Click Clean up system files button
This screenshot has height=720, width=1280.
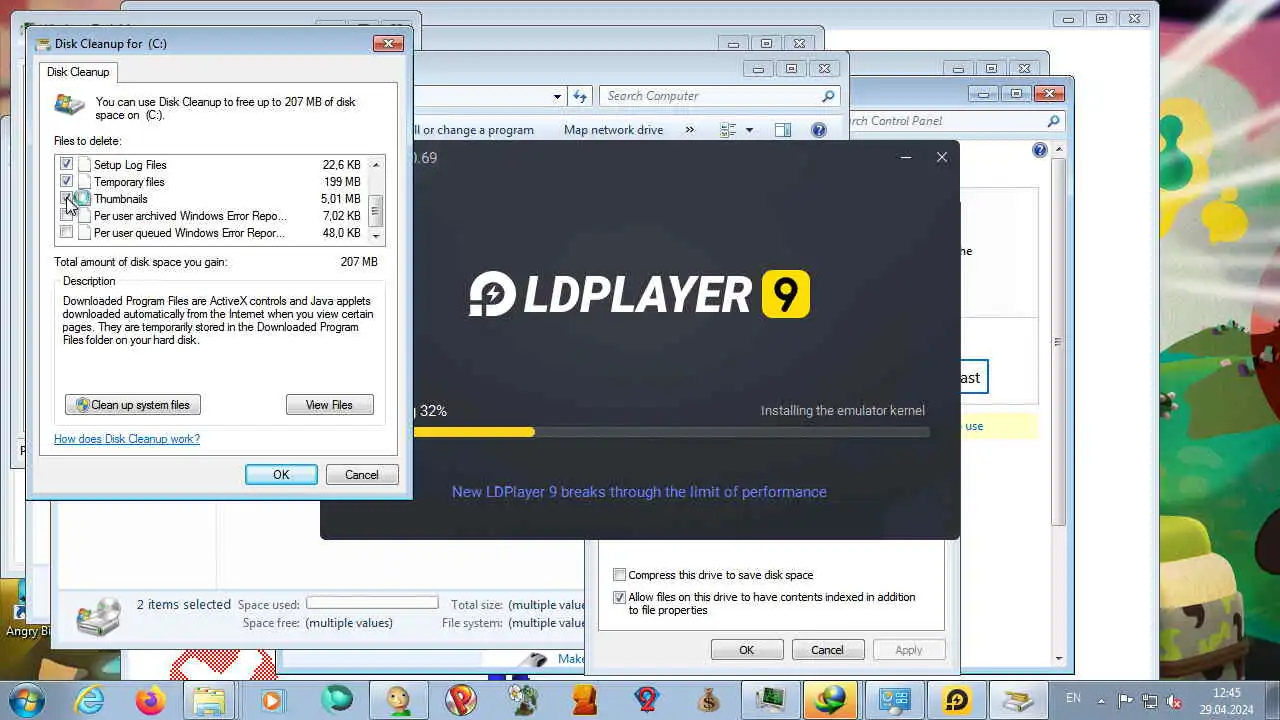tap(133, 405)
